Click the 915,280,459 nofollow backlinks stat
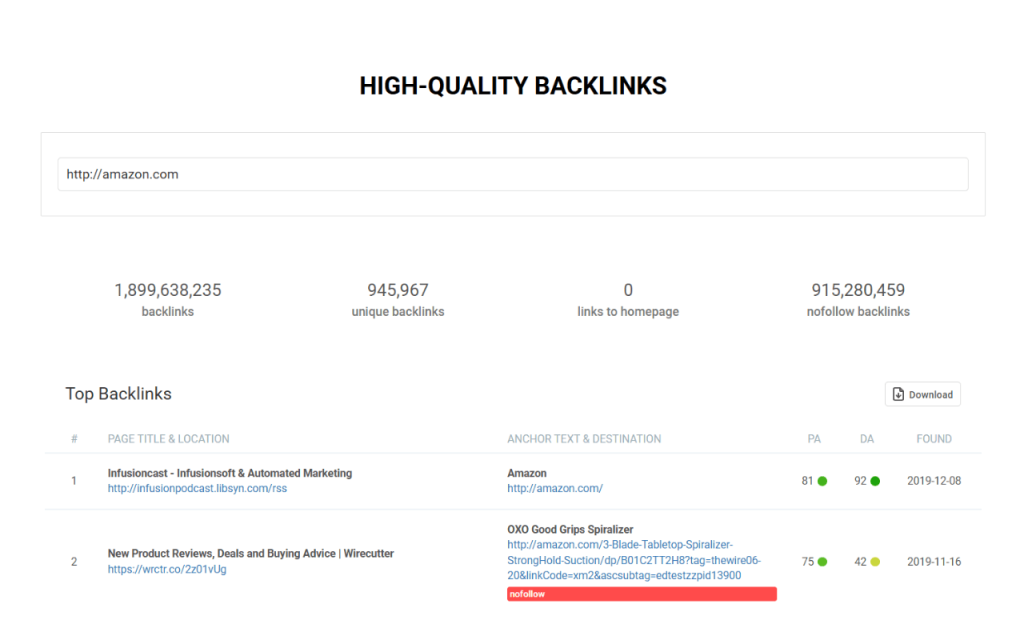1024x640 pixels. 858,289
